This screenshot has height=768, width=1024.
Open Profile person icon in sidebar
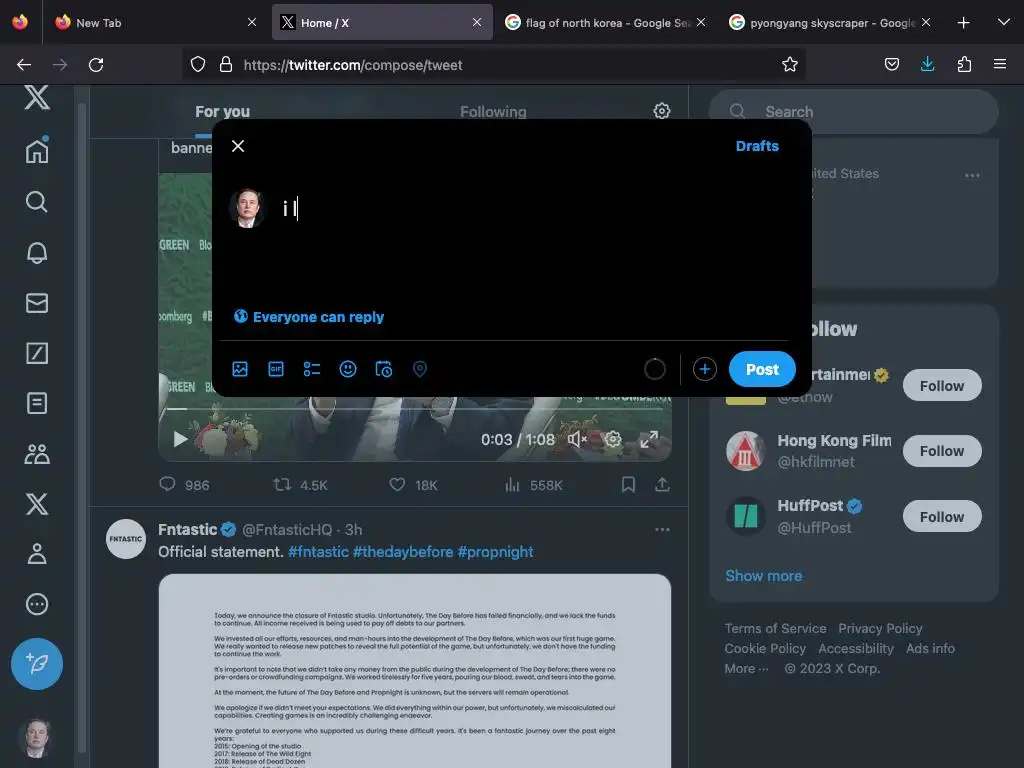tap(37, 554)
